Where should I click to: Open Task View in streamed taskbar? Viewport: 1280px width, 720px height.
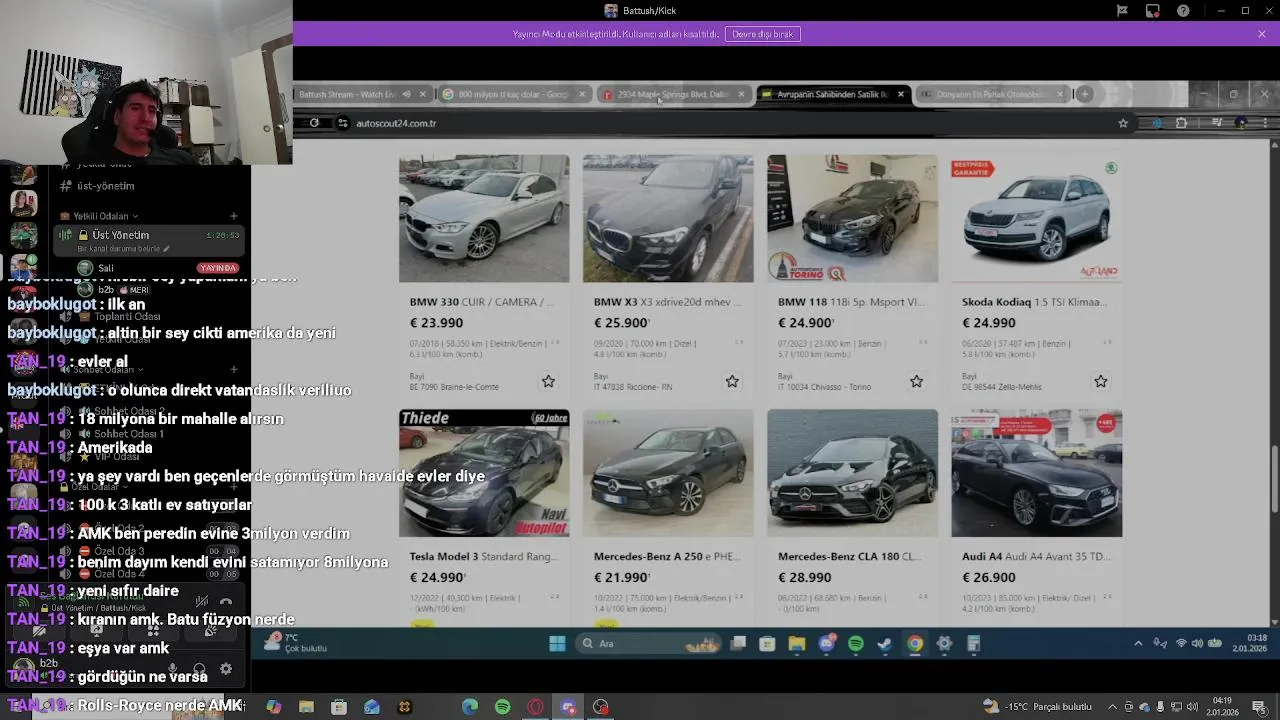coord(738,644)
